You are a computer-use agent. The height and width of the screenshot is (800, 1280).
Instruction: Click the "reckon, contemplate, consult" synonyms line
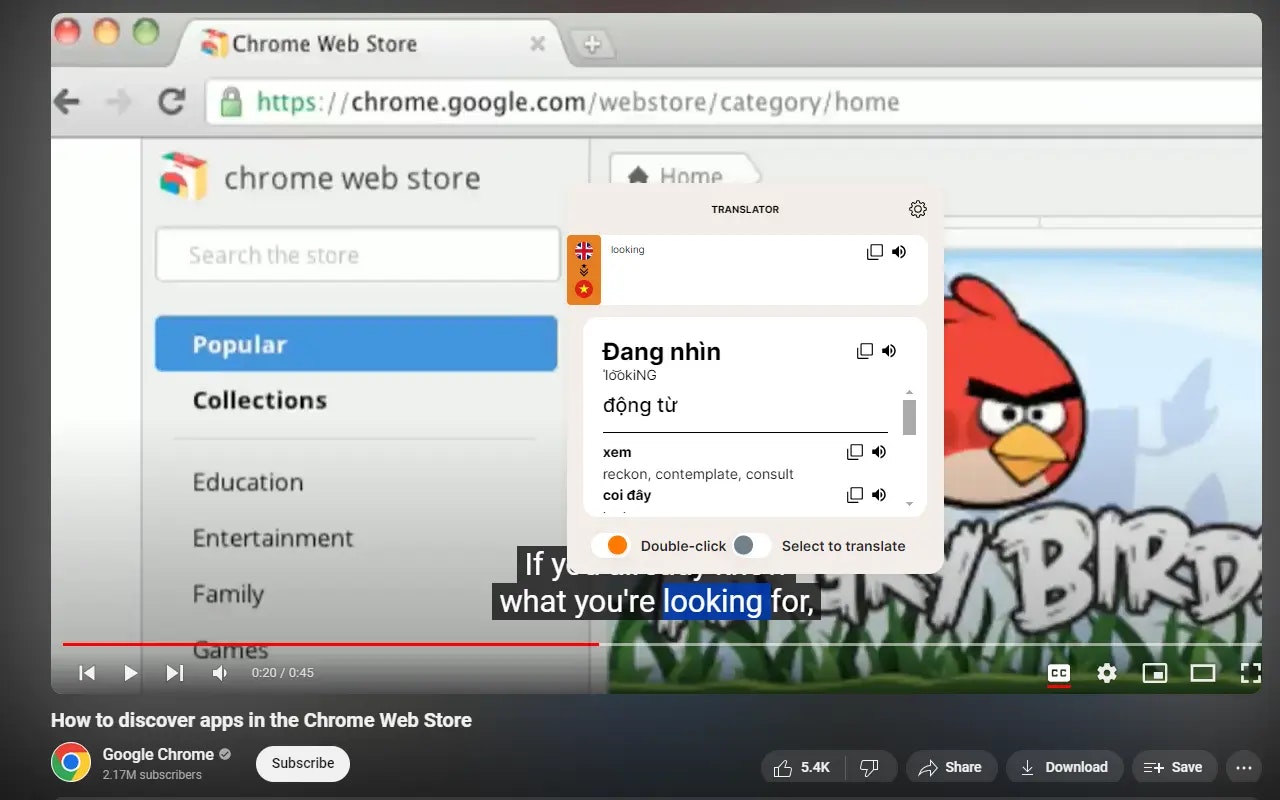pos(698,474)
